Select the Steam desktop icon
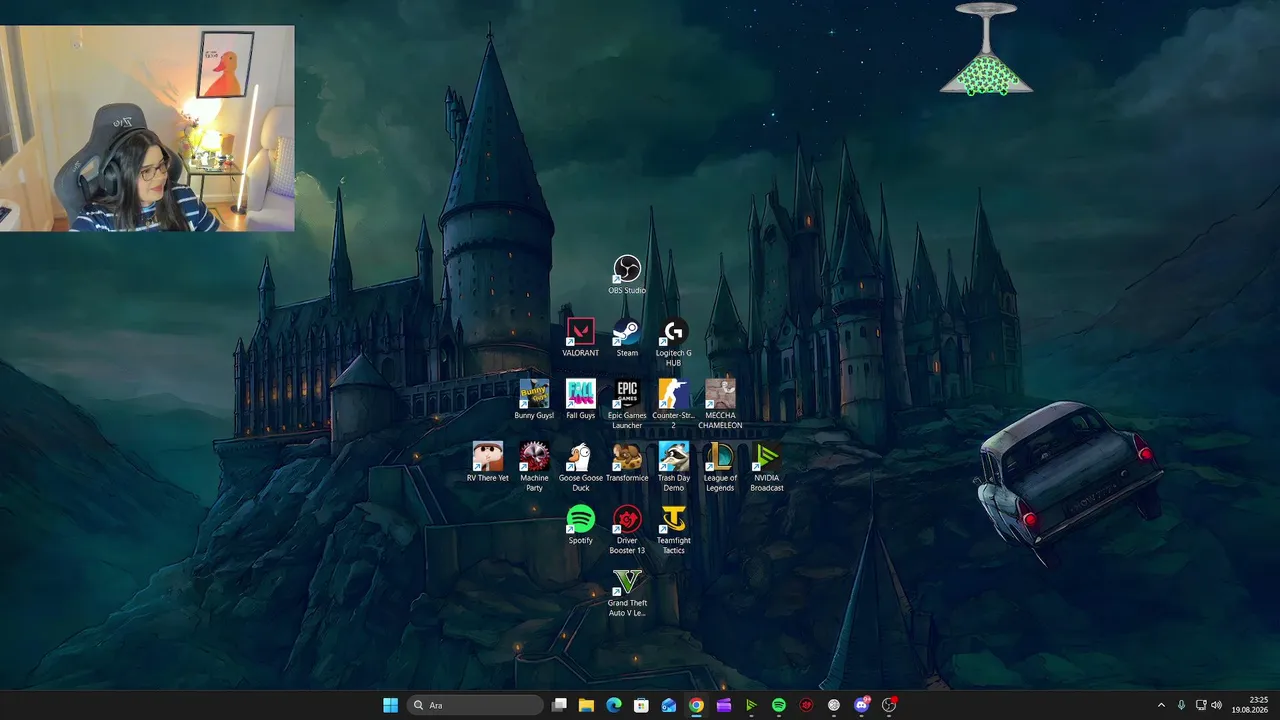 click(x=627, y=338)
